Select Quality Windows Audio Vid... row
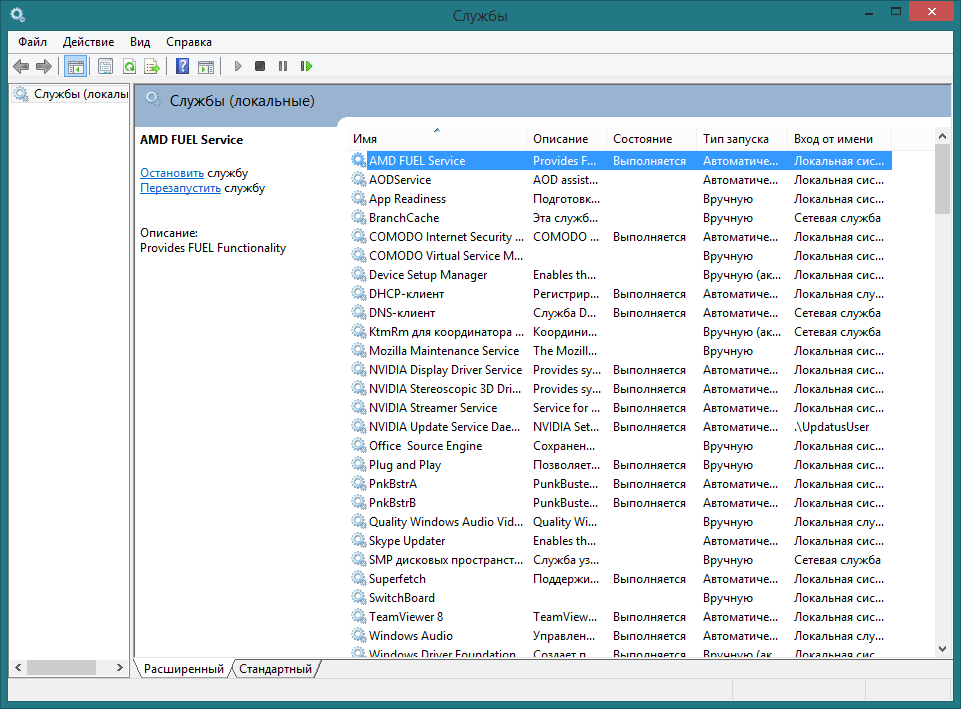 [x=620, y=521]
